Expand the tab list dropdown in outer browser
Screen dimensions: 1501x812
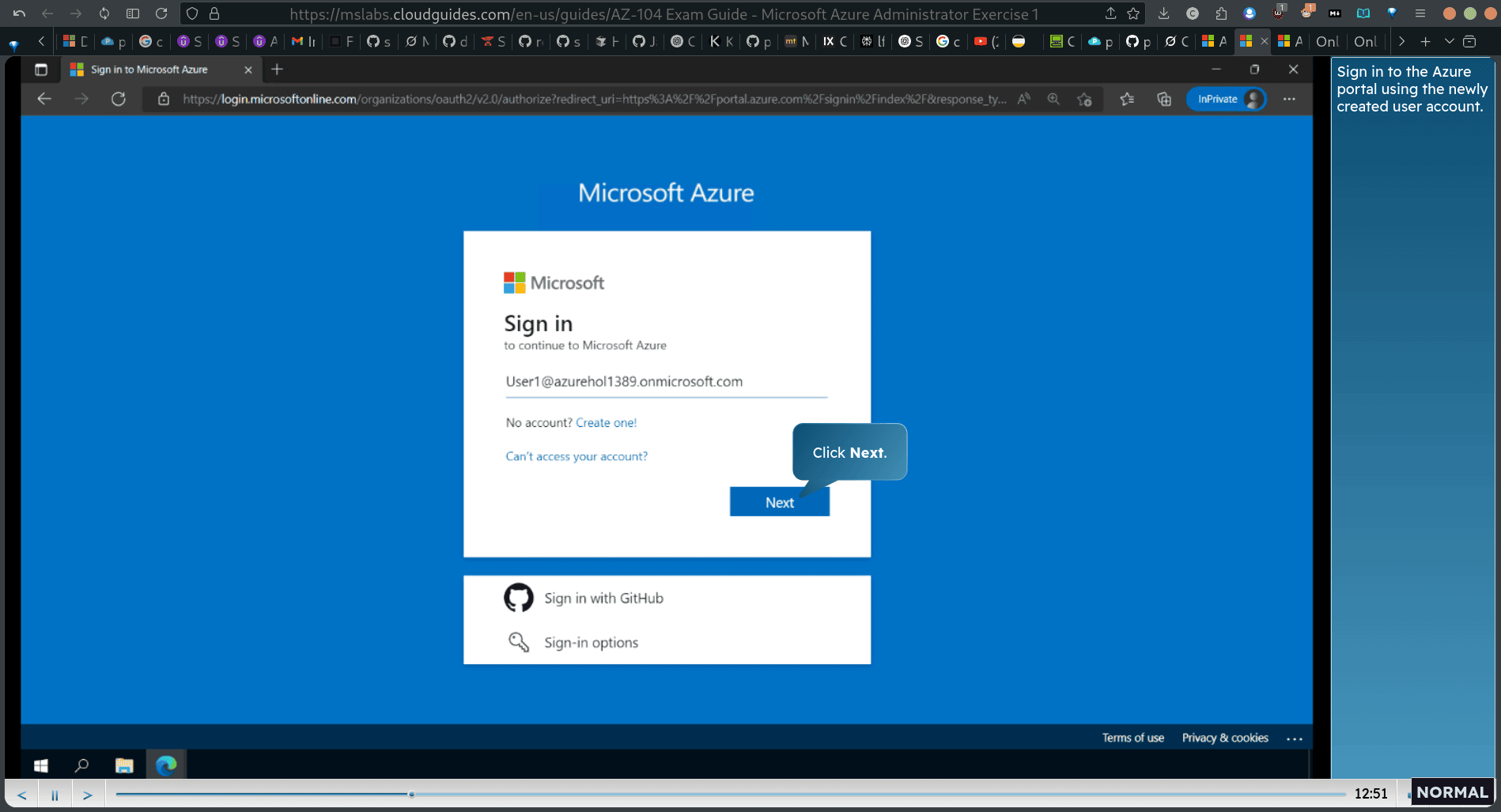click(1449, 41)
